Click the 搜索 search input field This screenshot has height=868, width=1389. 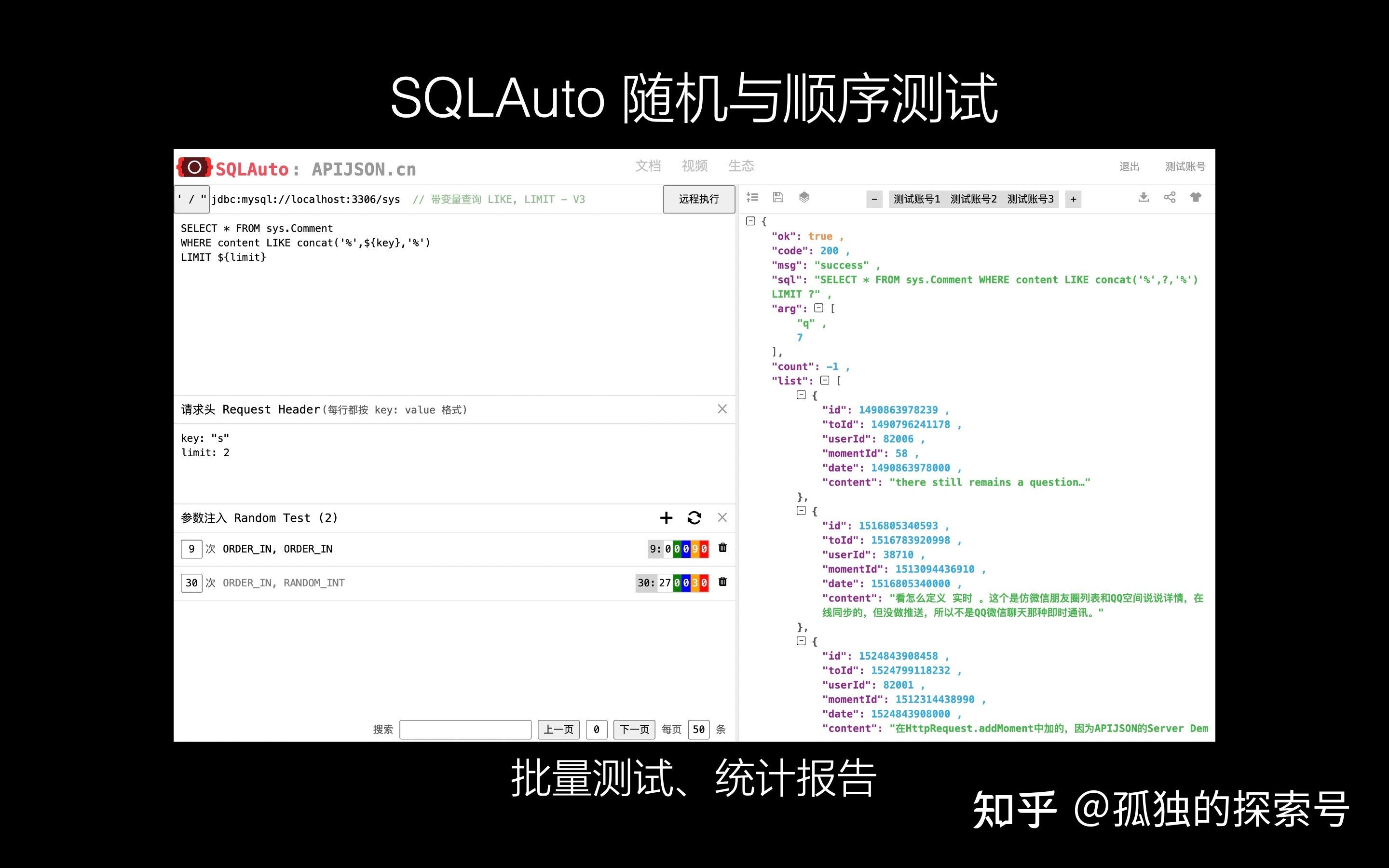[x=465, y=729]
